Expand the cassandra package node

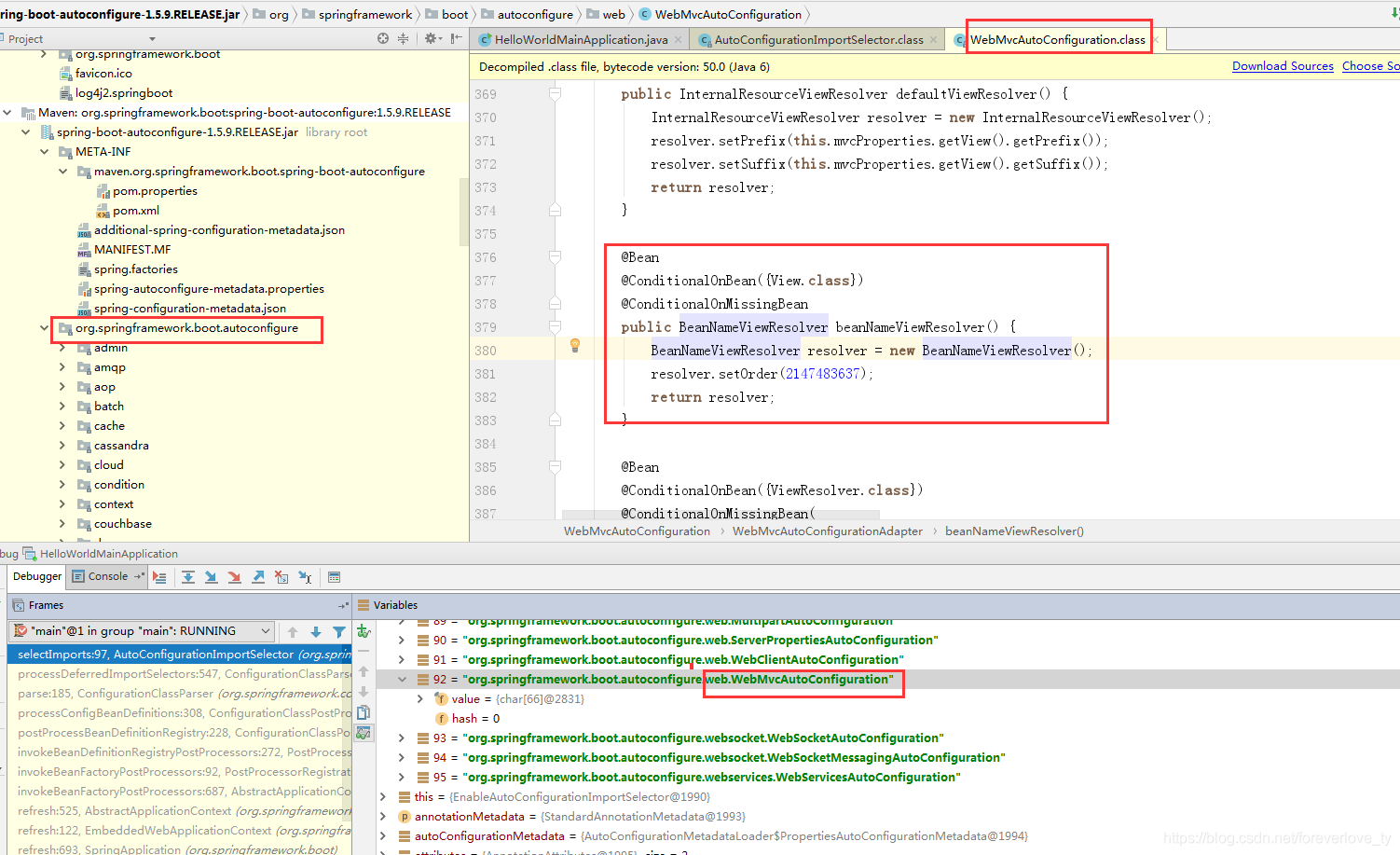[62, 446]
